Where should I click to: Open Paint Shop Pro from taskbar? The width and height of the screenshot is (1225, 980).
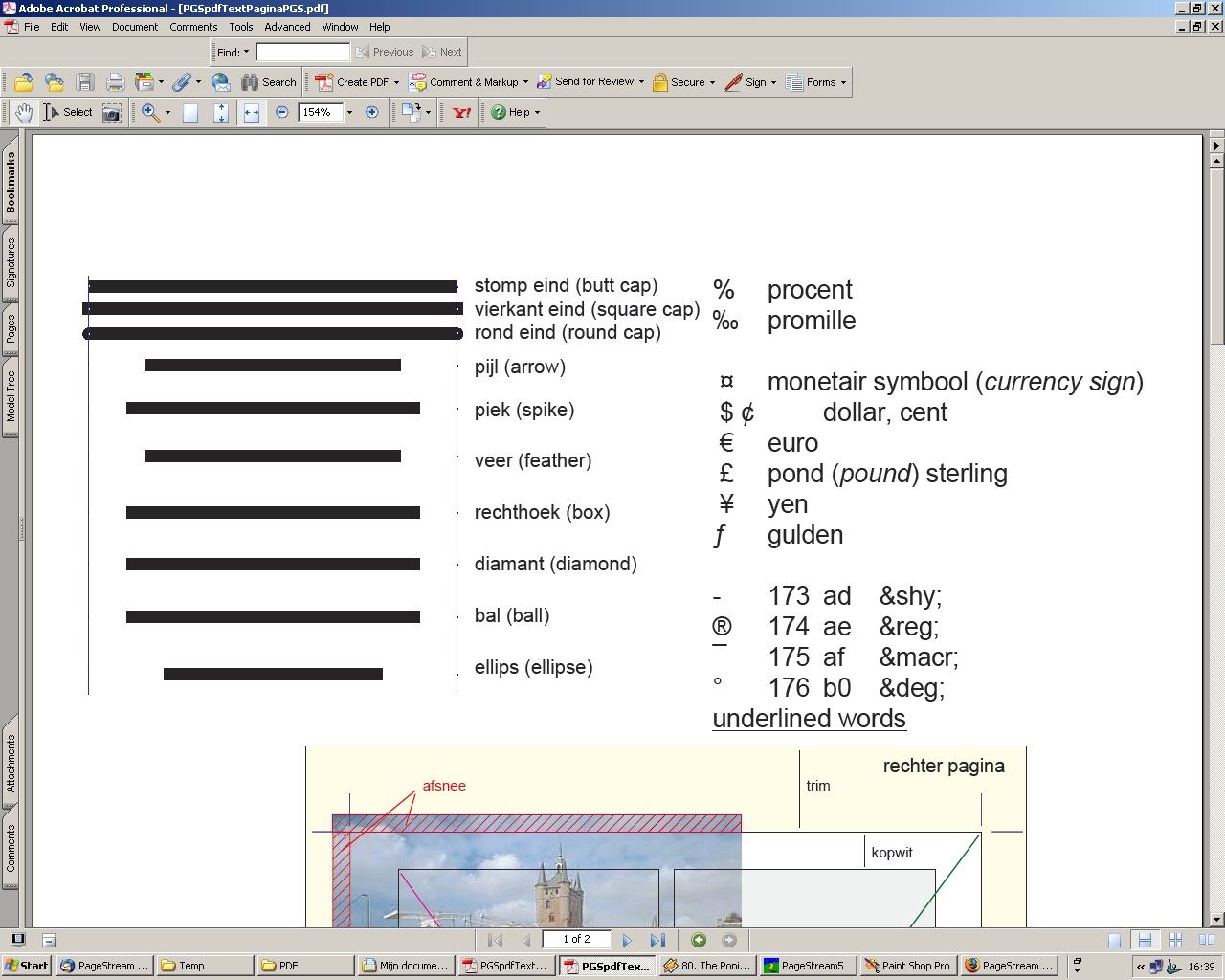pos(906,966)
